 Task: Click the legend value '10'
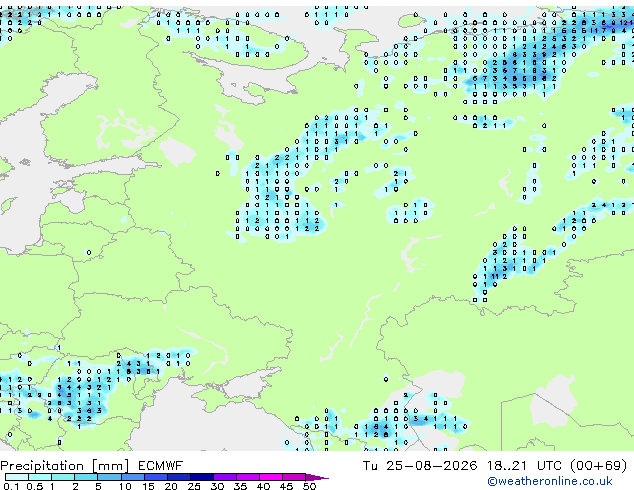tap(125, 486)
